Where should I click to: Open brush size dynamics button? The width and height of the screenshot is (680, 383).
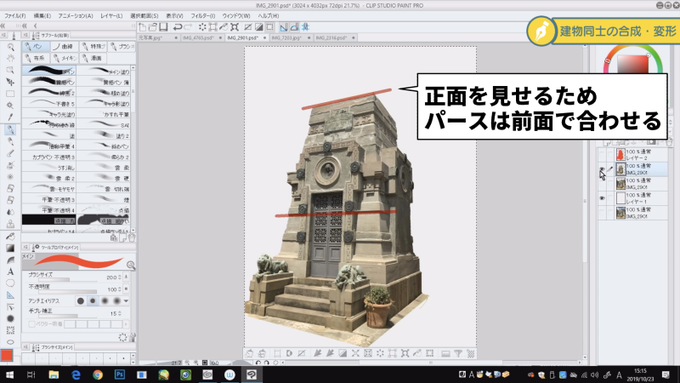[x=126, y=277]
